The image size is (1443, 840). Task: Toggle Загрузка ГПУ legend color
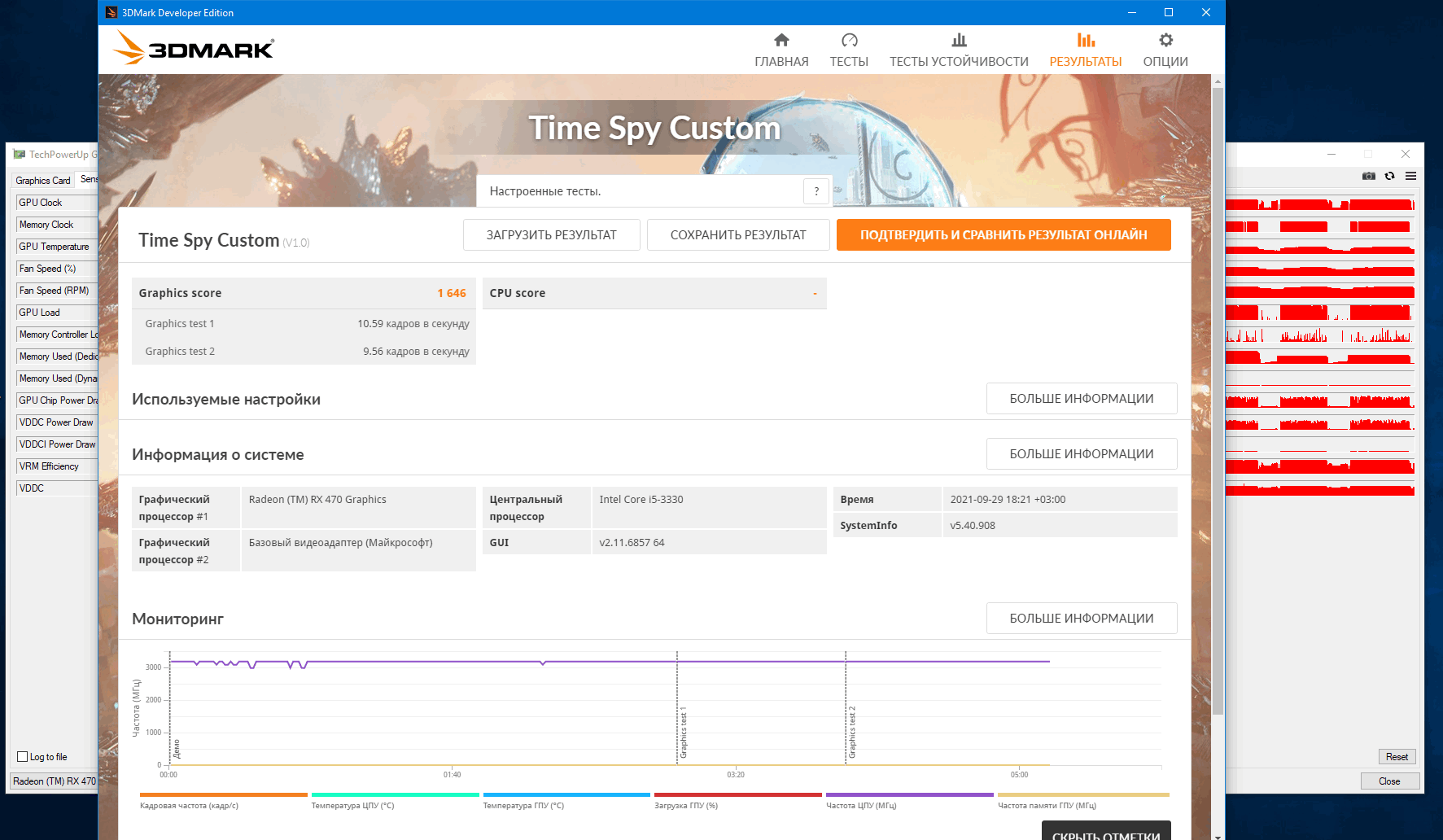[x=738, y=794]
